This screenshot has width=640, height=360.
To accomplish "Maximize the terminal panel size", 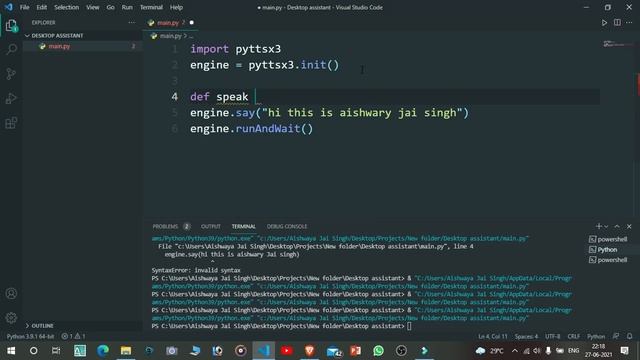I will tap(617, 226).
